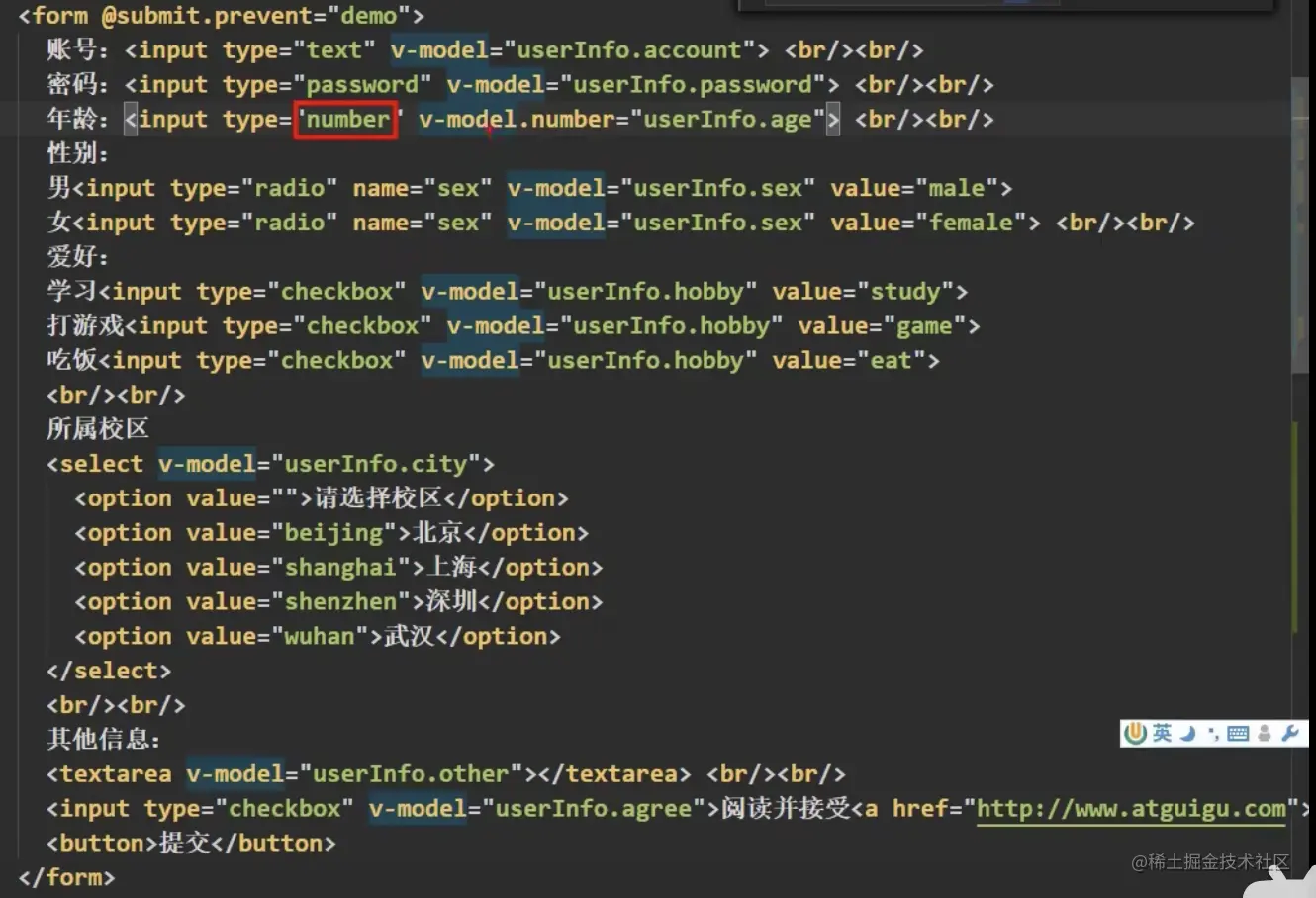
Task: Click the 提交 button text in code
Action: coord(185,843)
